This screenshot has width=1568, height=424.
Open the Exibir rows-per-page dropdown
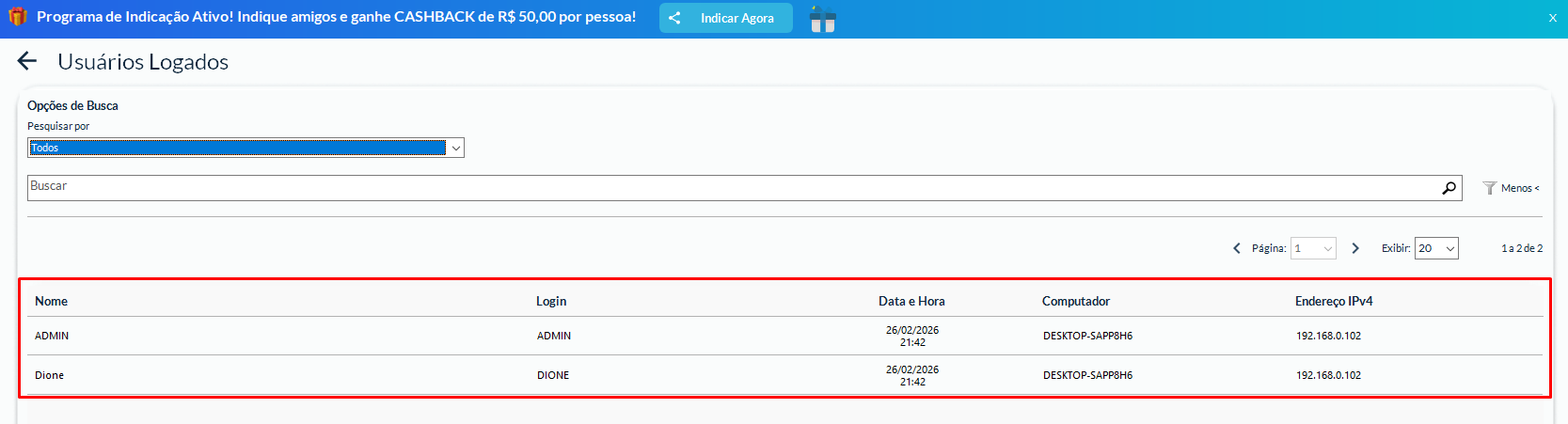[x=1436, y=248]
